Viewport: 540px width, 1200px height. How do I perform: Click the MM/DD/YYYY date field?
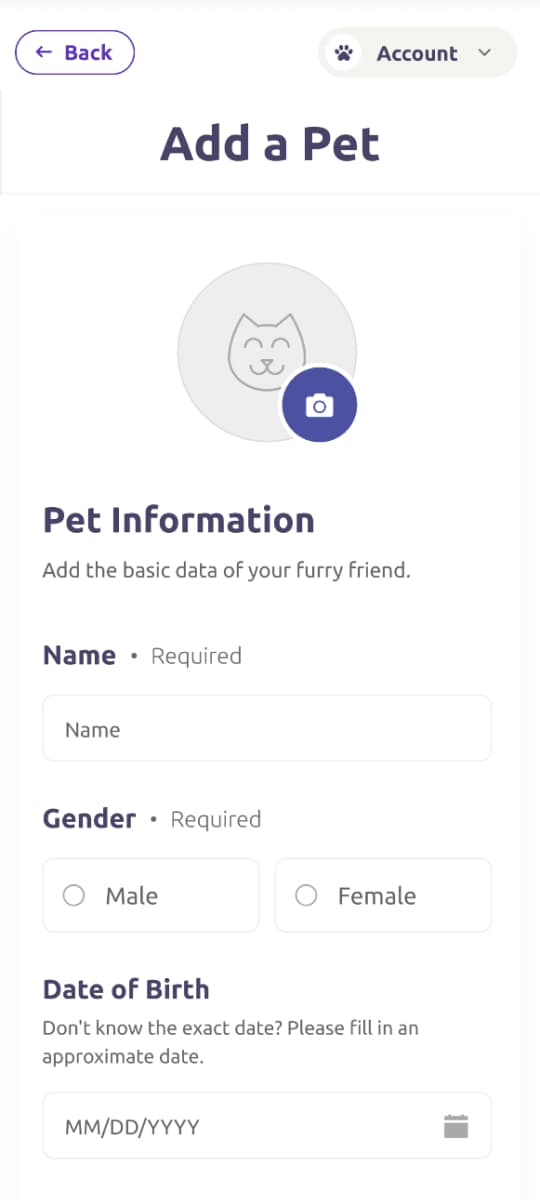[267, 1126]
